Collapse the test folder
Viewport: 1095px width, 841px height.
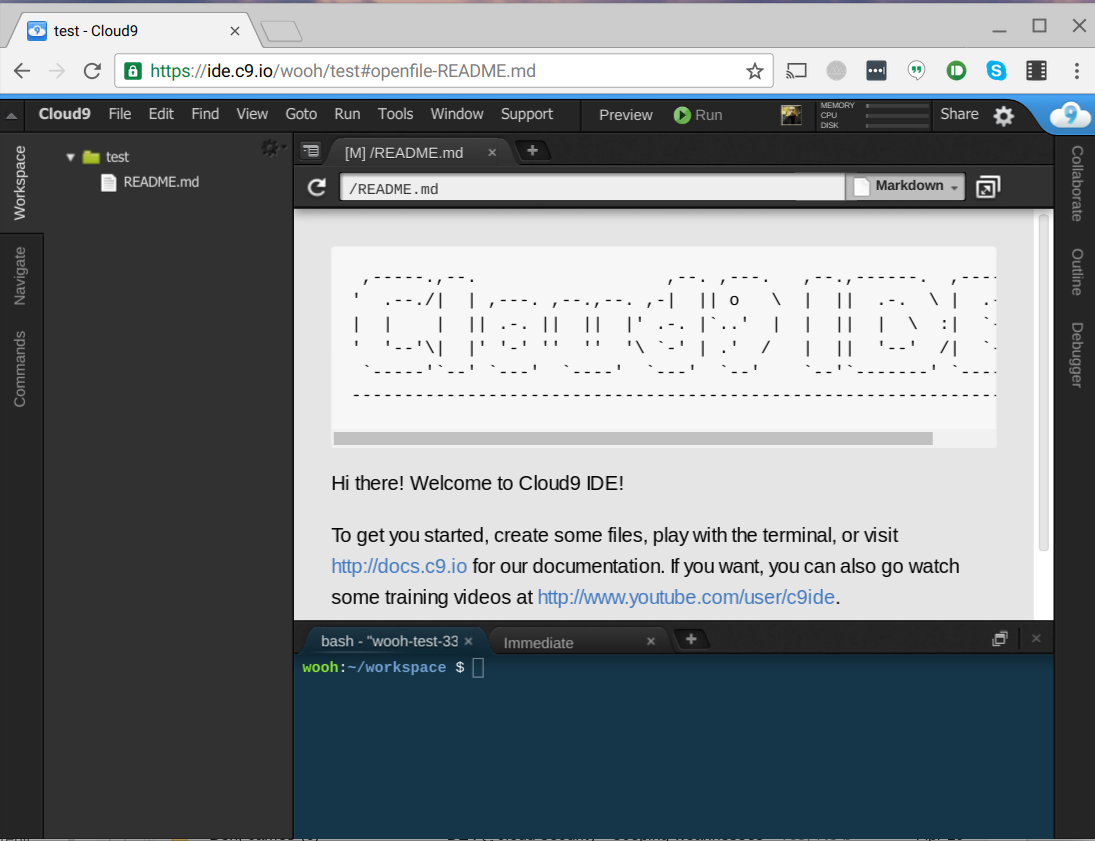(71, 157)
